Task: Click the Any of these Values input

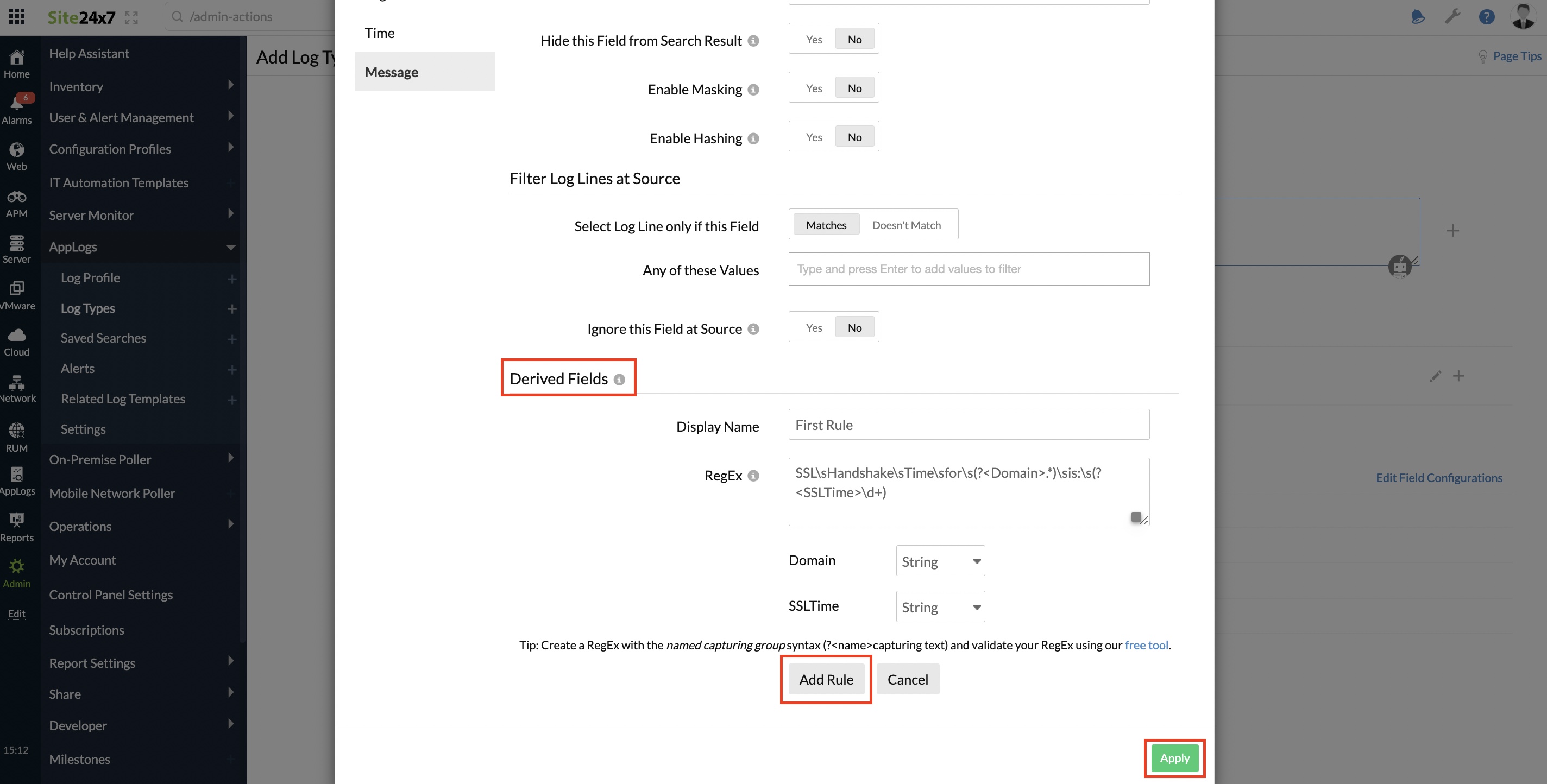Action: 968,269
